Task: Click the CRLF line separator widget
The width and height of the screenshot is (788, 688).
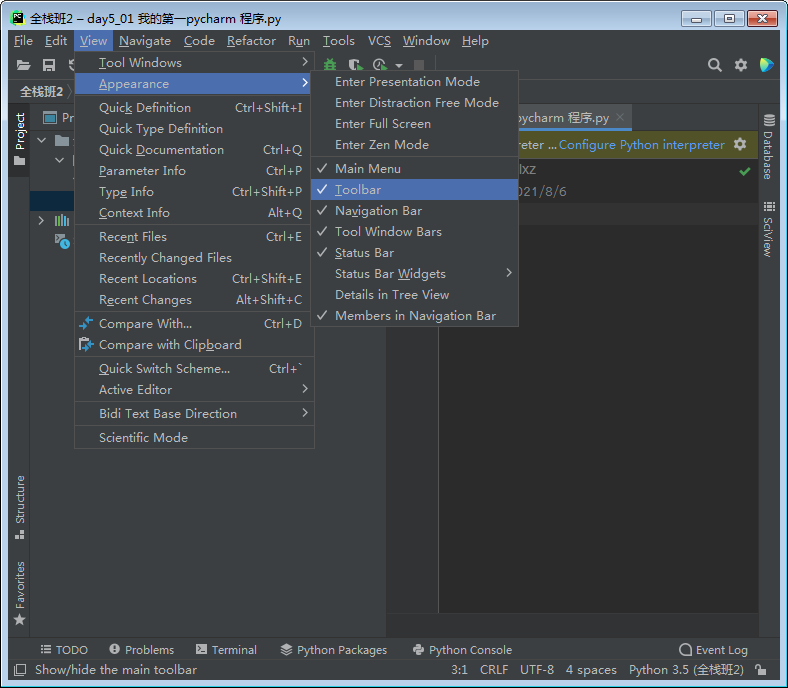Action: coord(494,670)
